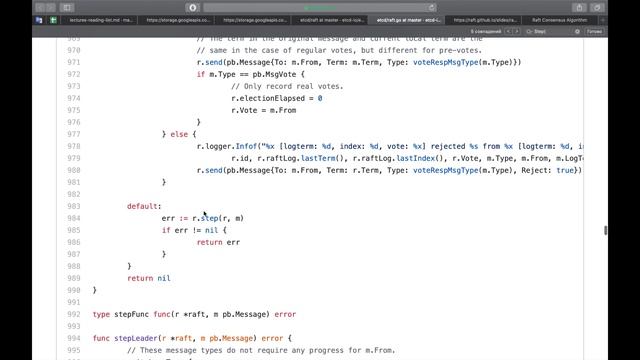Click 'if m.Type == pb.MsgVote {' line
This screenshot has width=640, height=360.
tap(251, 74)
